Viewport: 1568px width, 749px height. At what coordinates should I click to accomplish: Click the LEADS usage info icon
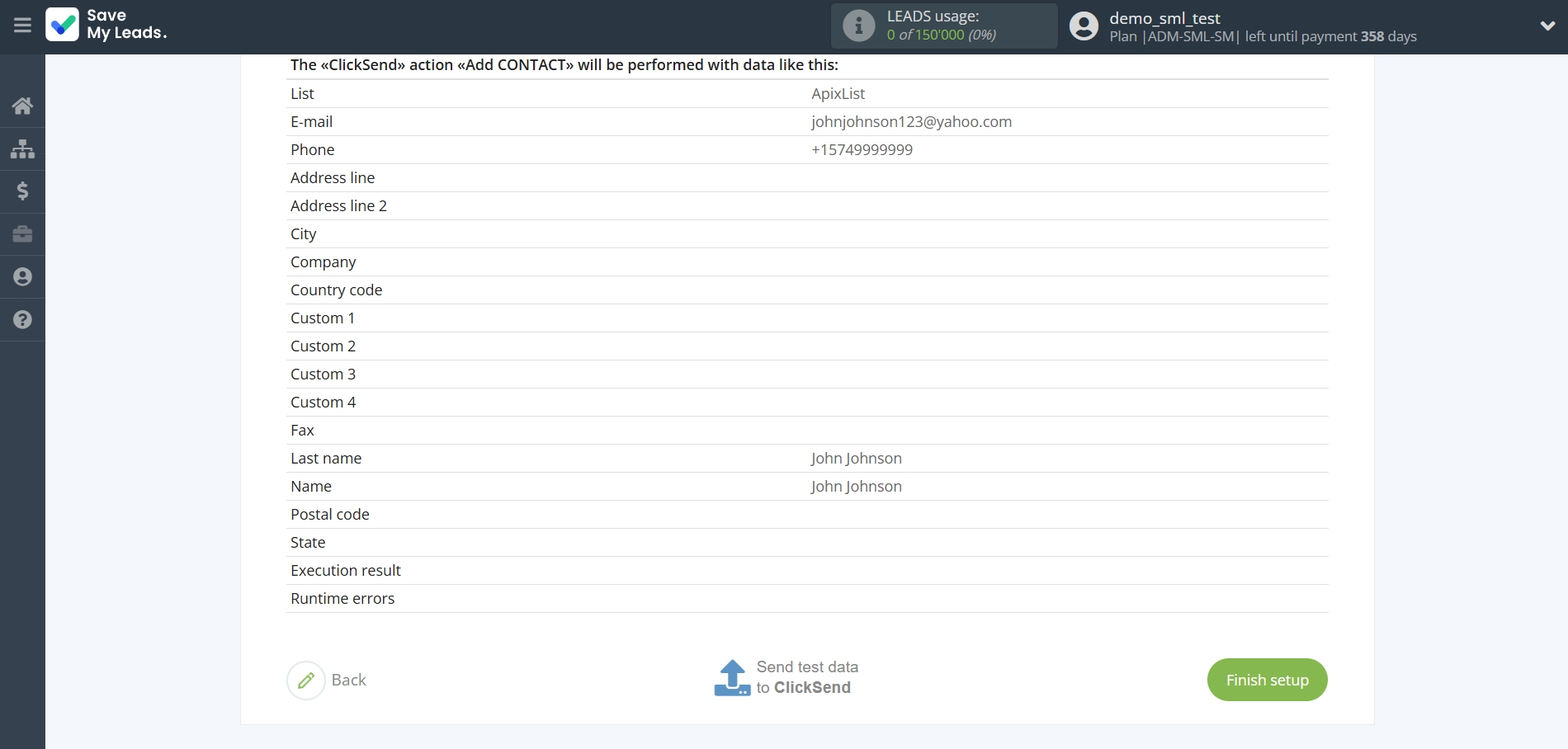click(x=858, y=26)
